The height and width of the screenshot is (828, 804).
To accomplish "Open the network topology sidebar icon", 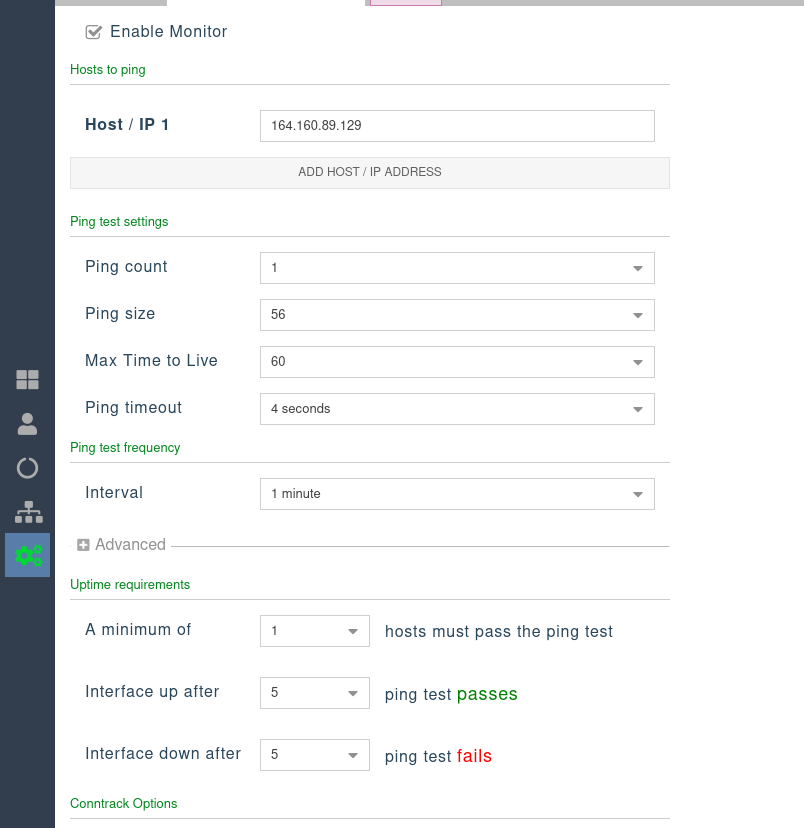I will pos(27,512).
